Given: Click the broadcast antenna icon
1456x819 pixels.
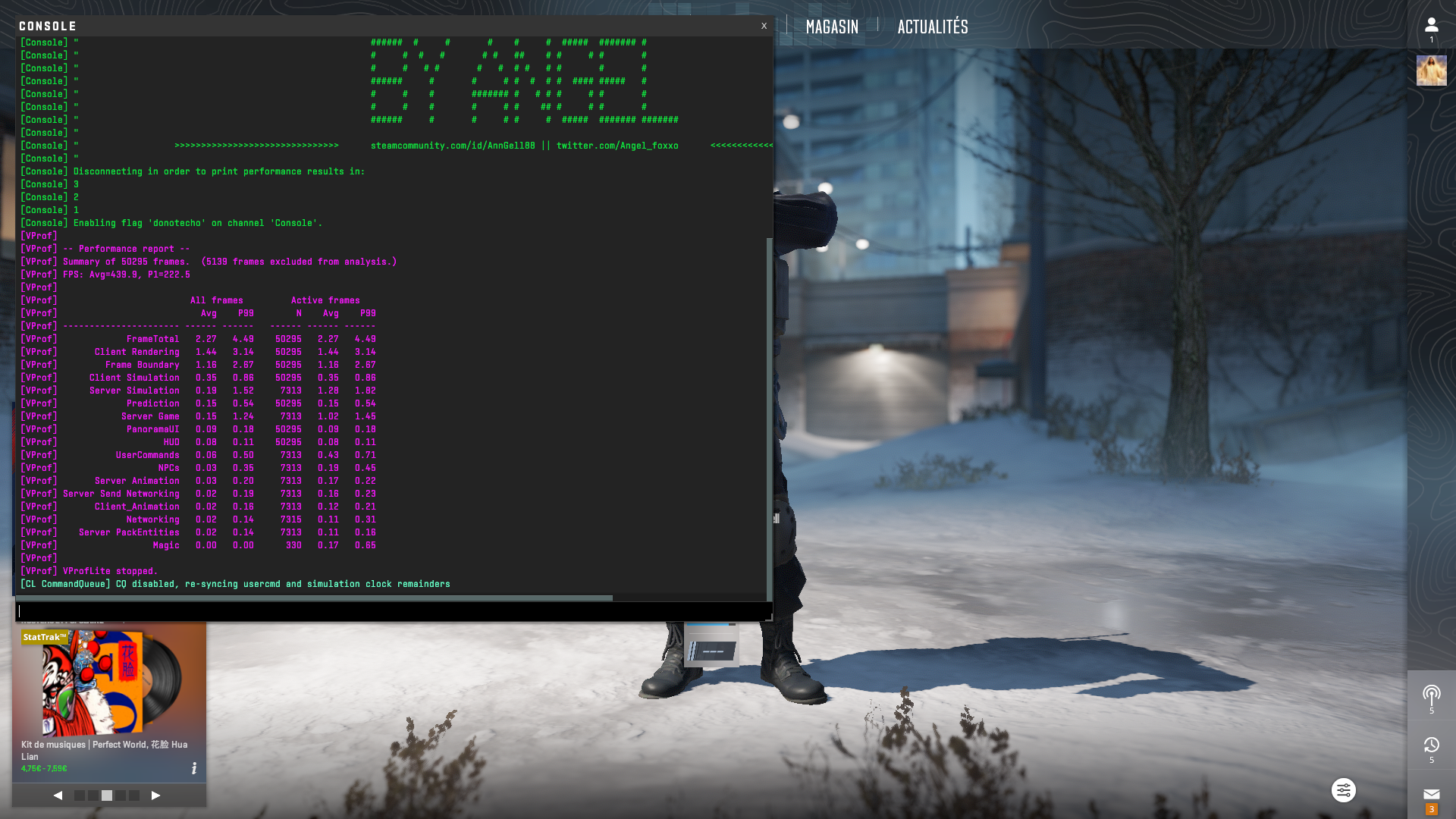Looking at the screenshot, I should click(1431, 695).
